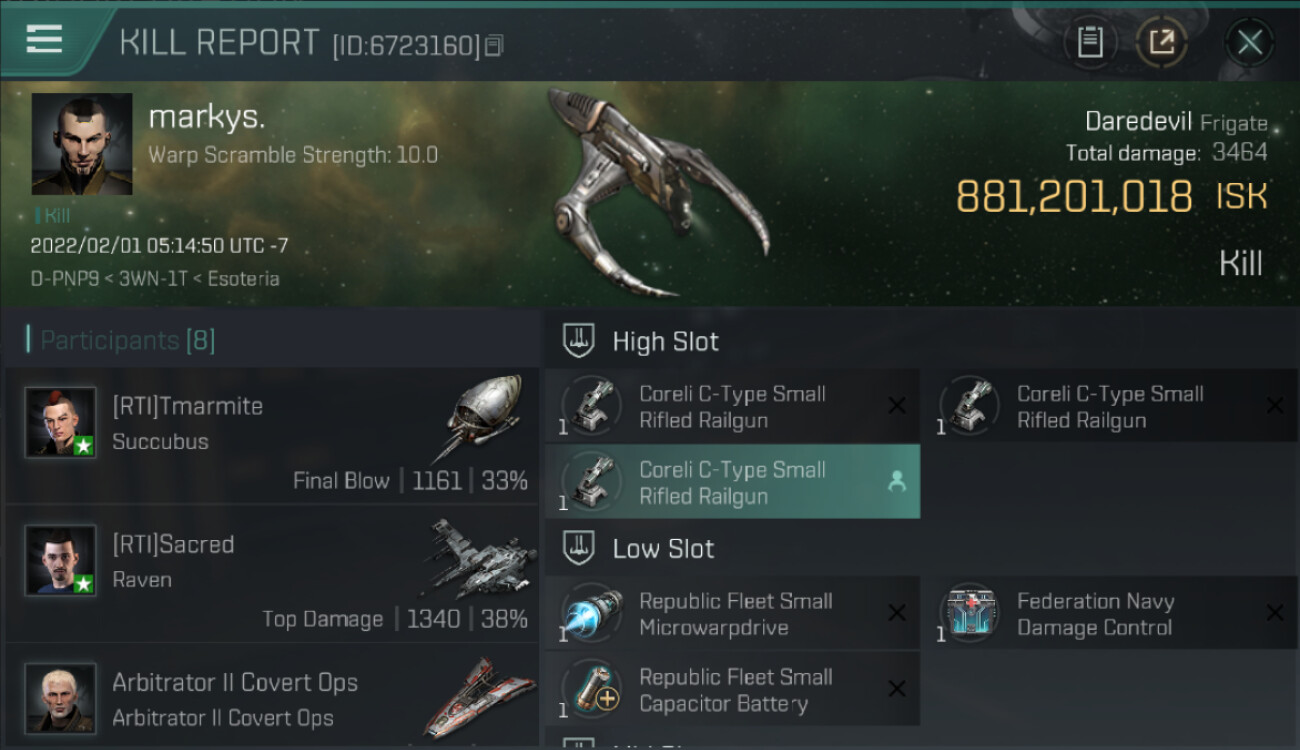Click the Daredevil ship image
Screen dimensions: 1300x750
click(655, 192)
